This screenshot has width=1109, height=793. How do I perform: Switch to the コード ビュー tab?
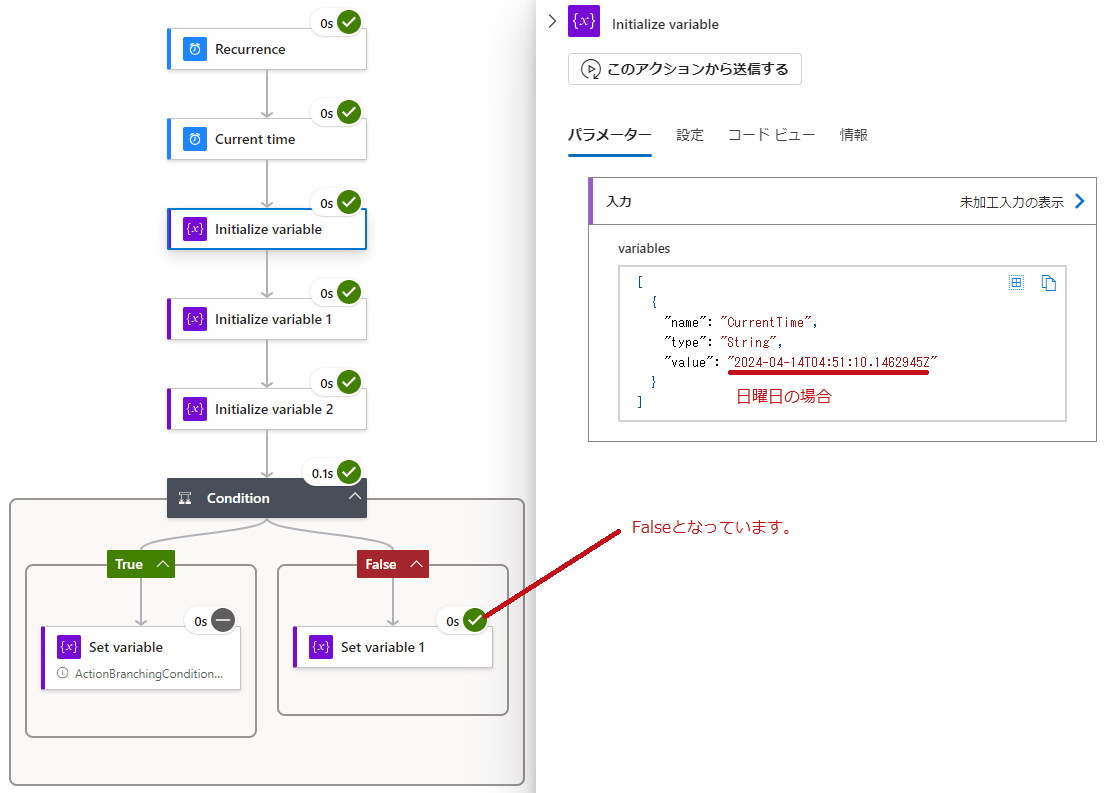point(772,134)
